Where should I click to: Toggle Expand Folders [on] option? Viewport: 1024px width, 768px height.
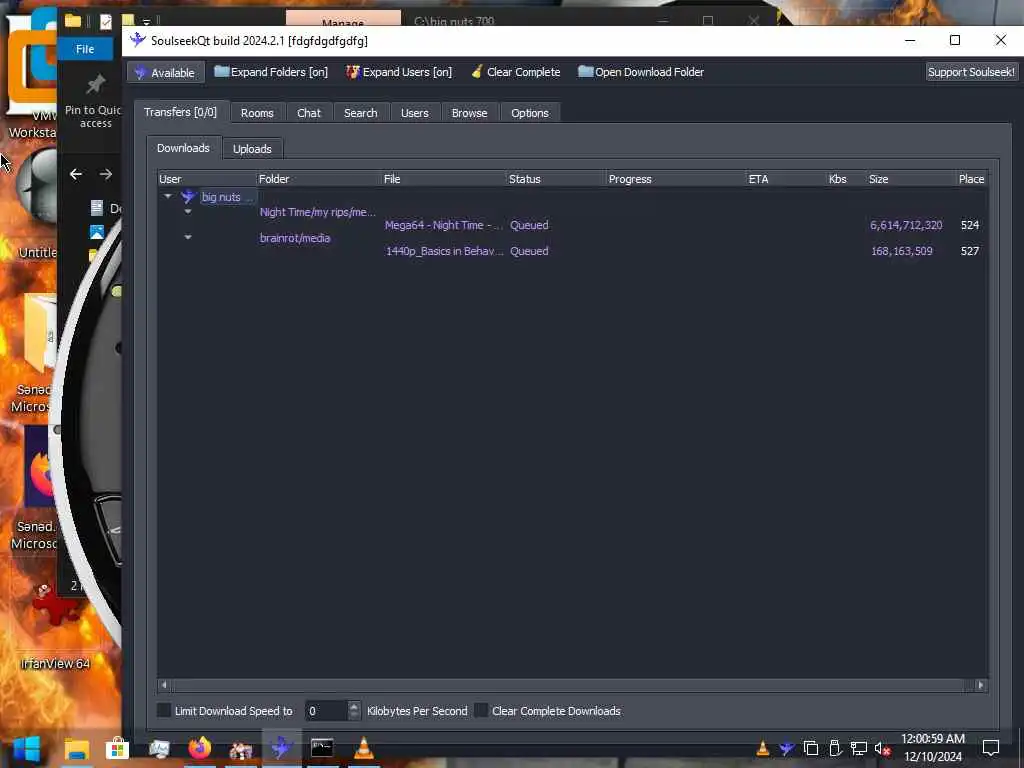point(271,72)
